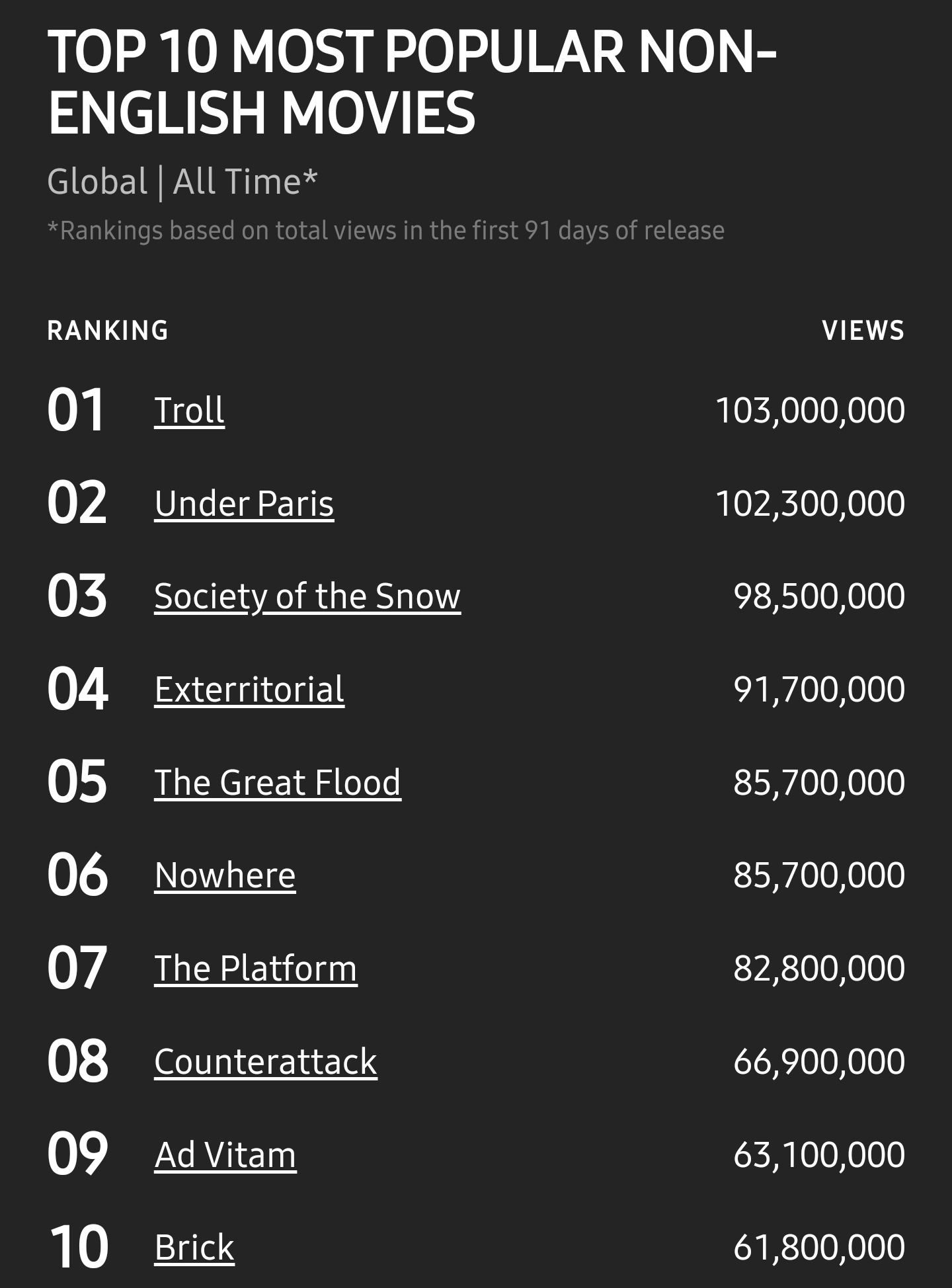
Task: Click the Top 10 Non-English Movies heading
Action: (x=411, y=82)
